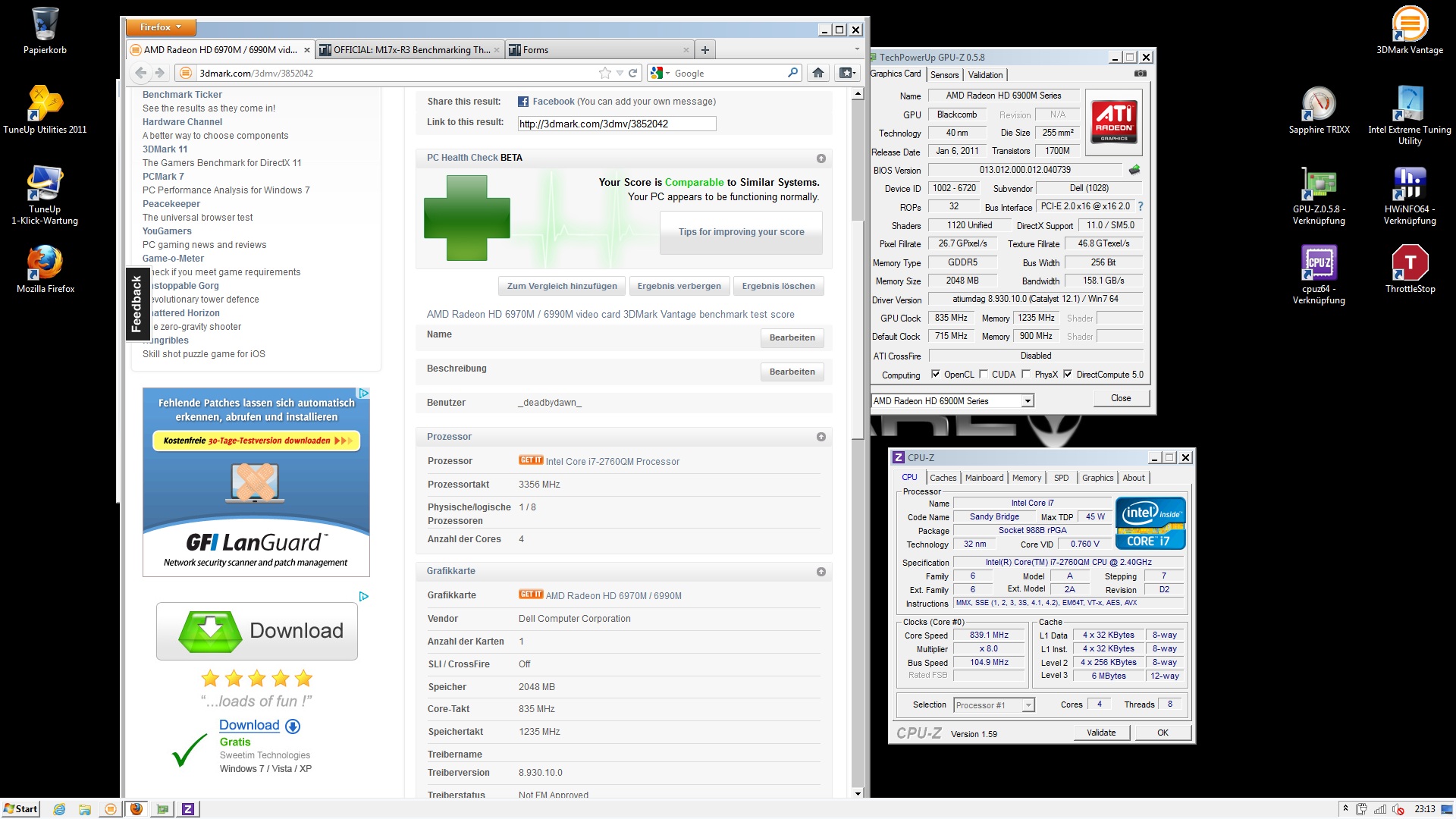Click Close button in GPU-Z
The height and width of the screenshot is (819, 1456).
coord(1121,398)
